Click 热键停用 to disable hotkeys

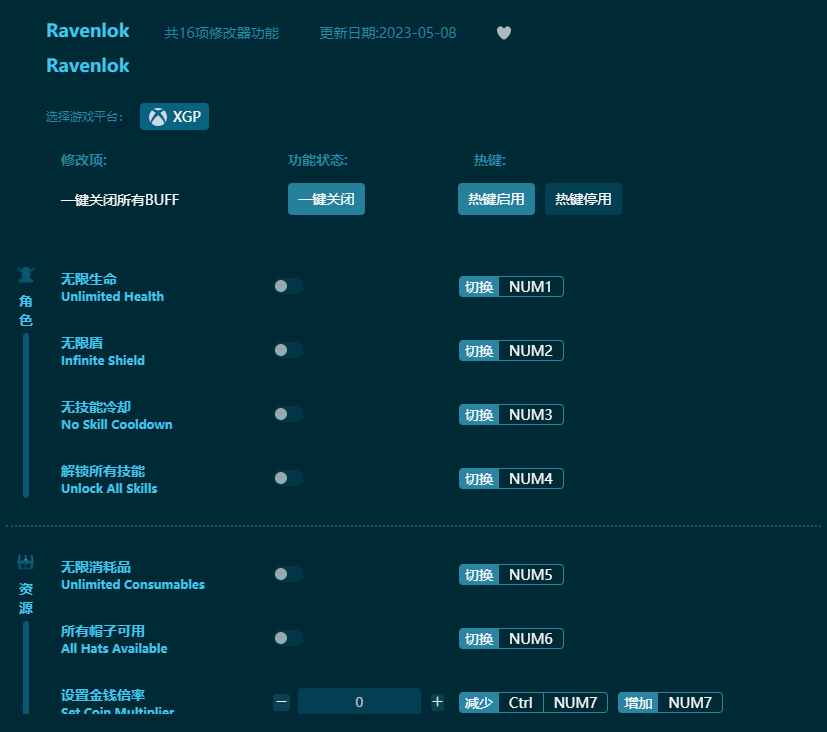583,199
